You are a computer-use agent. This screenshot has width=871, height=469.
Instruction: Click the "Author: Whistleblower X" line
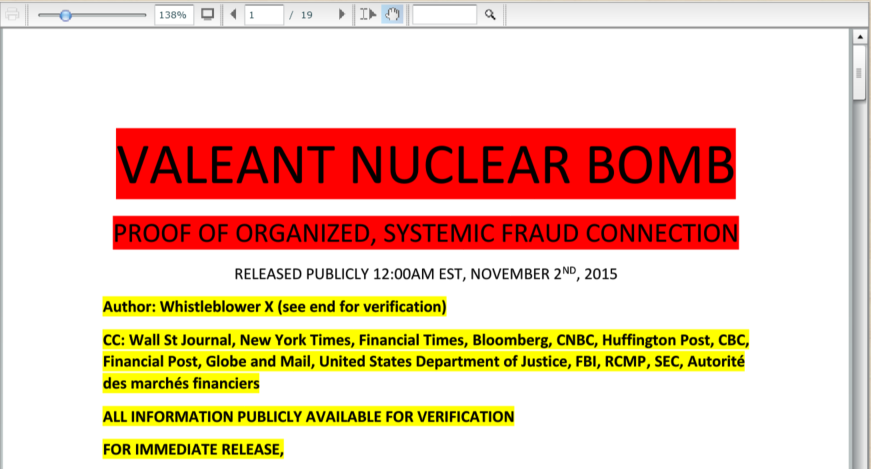pos(274,307)
